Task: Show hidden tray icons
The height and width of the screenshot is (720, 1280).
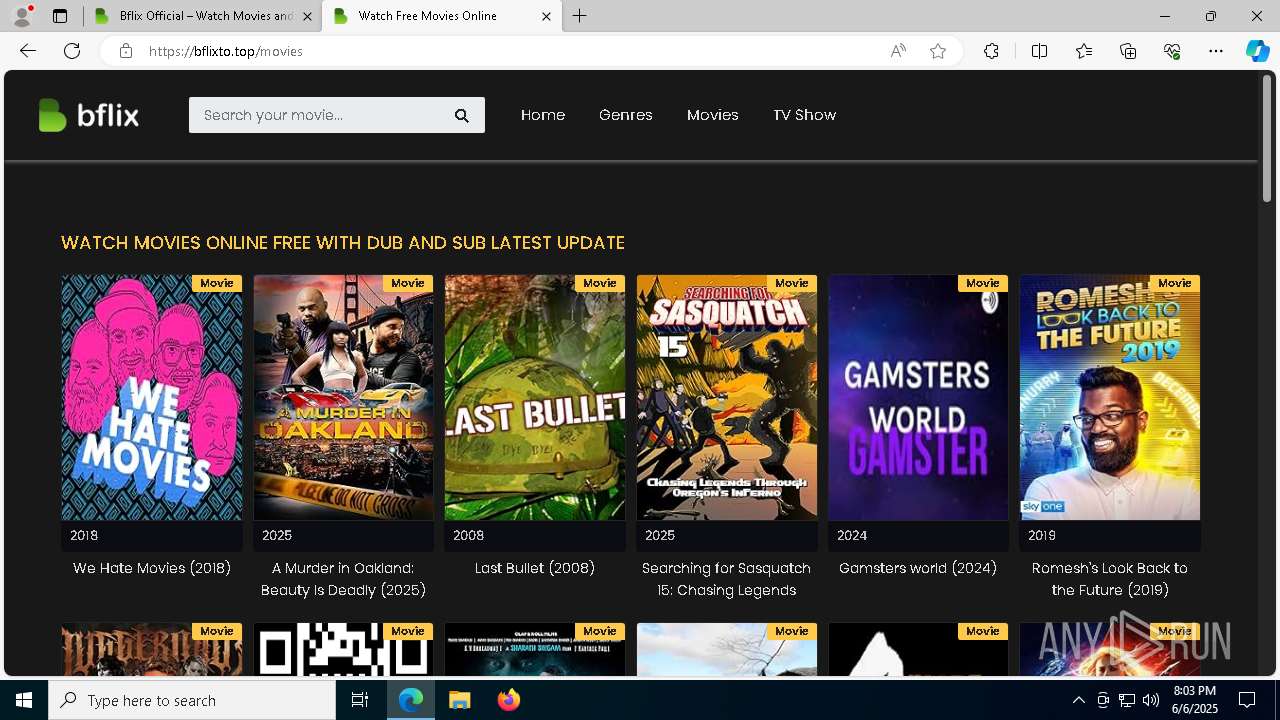Action: (x=1078, y=700)
